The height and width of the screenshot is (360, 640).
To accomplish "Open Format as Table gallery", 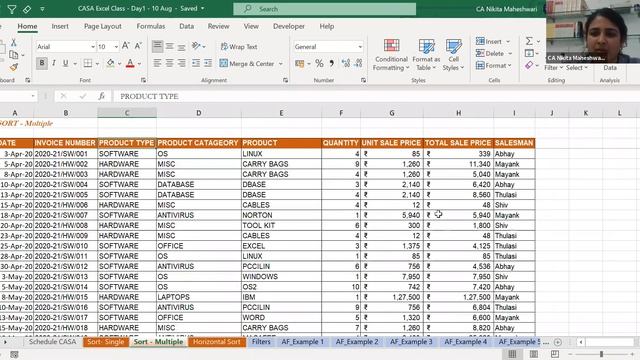I will pyautogui.click(x=426, y=55).
